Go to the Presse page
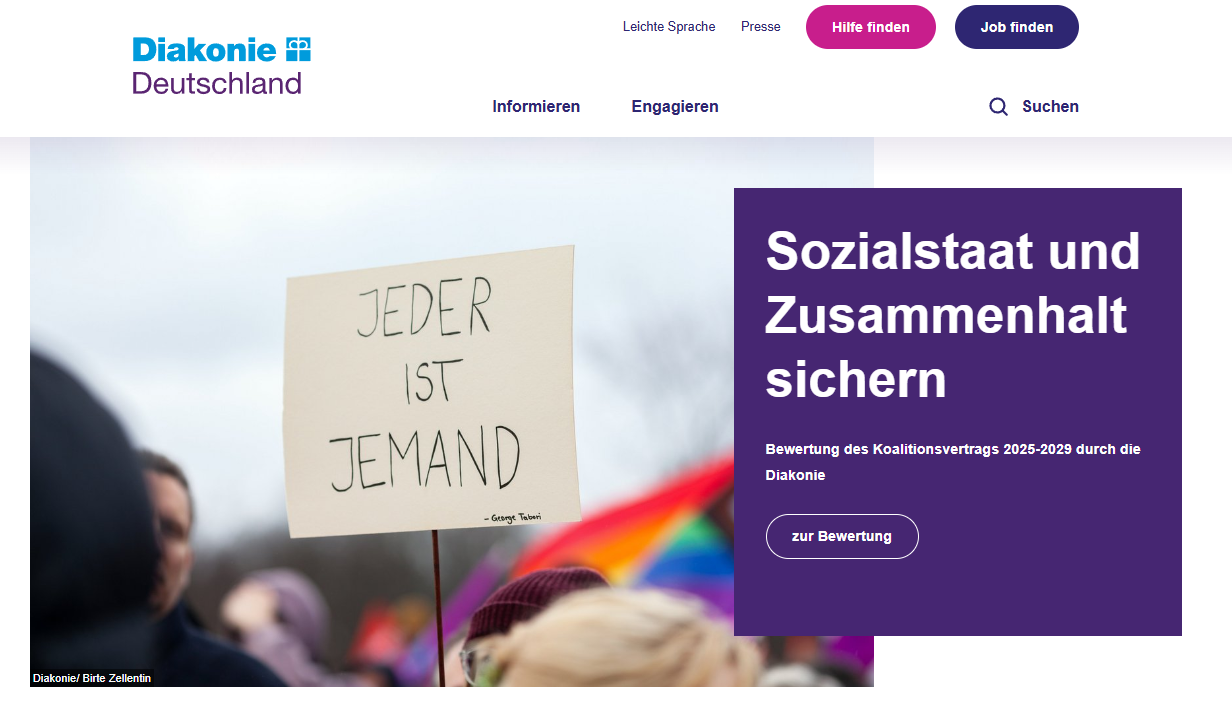 [761, 27]
